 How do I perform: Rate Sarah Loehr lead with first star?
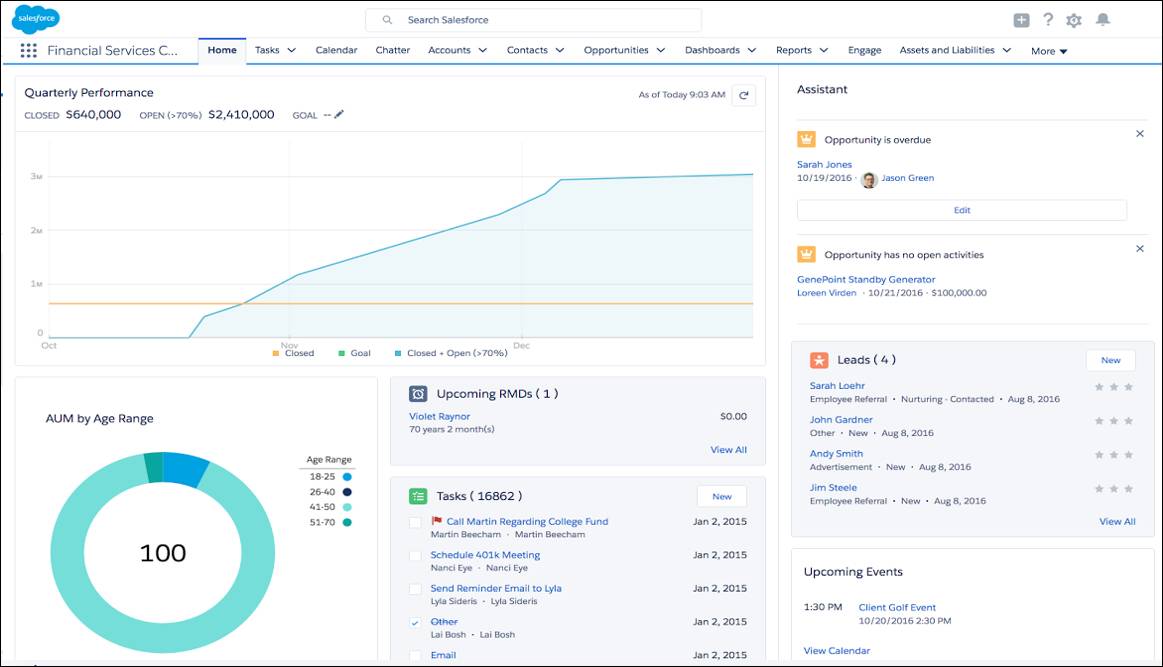pyautogui.click(x=1099, y=387)
